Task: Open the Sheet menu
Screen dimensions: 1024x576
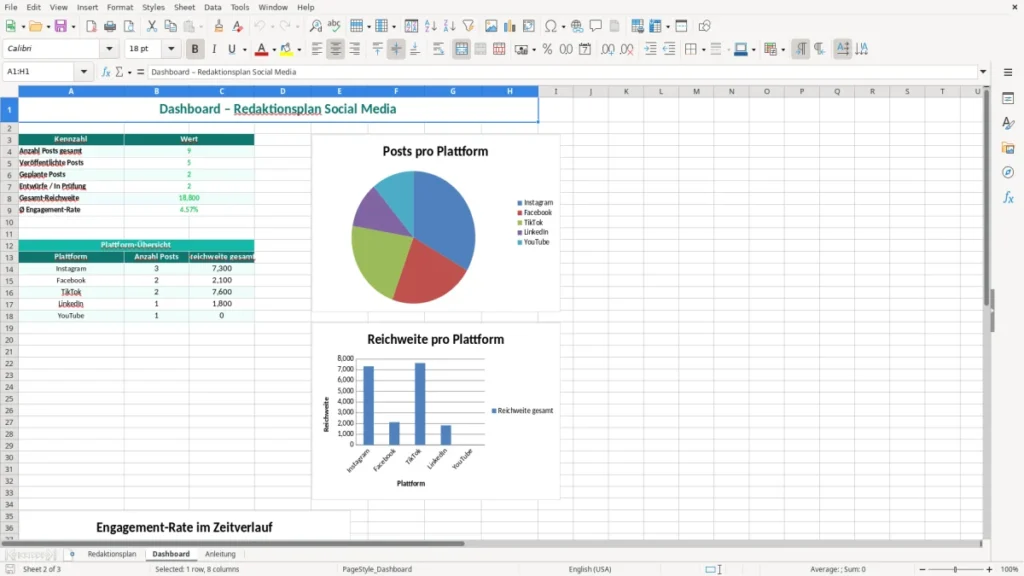Action: pyautogui.click(x=184, y=7)
